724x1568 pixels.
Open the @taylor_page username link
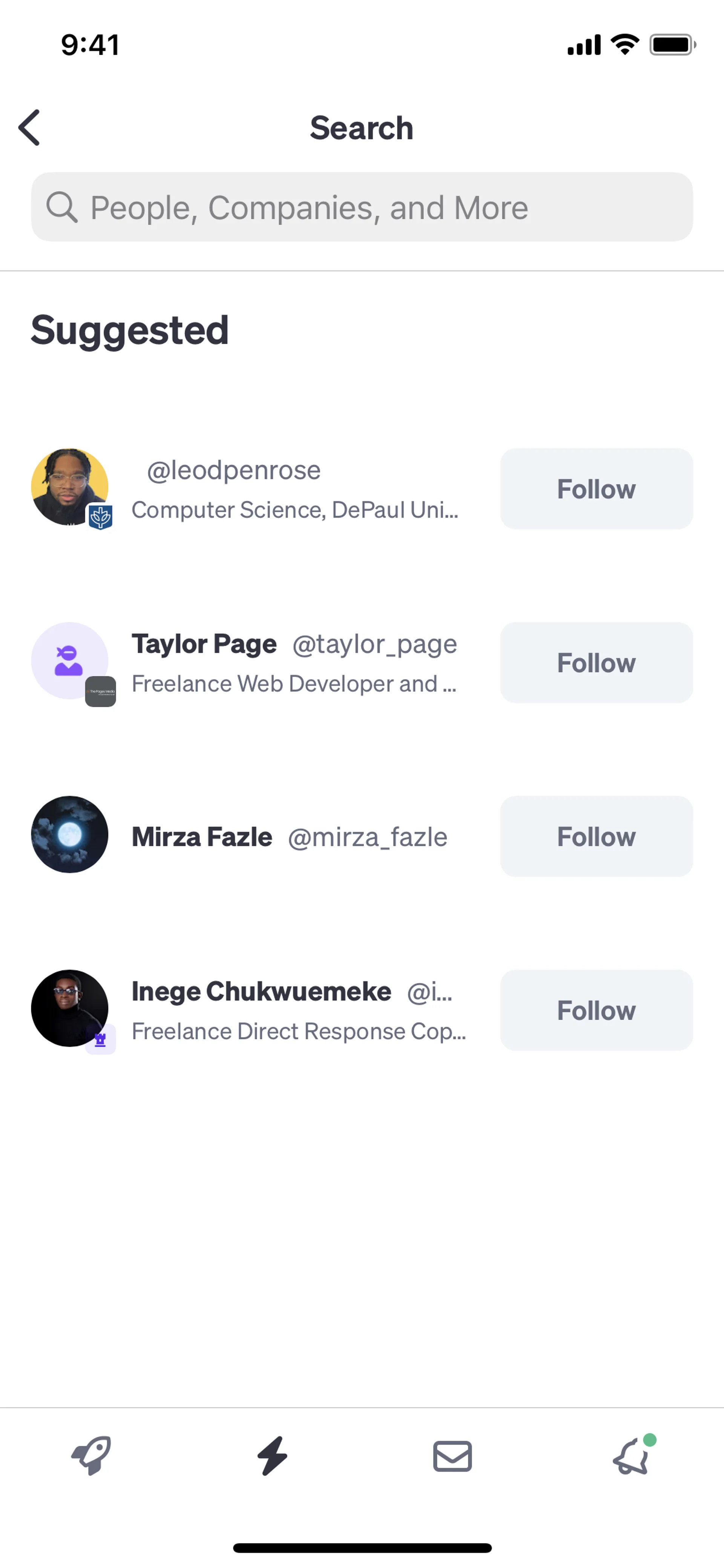tap(374, 644)
